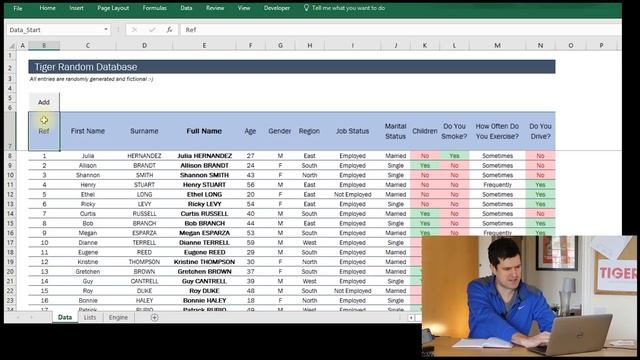Click the surname cell BRANCH
Image resolution: width=640 pixels, height=360 pixels.
(144, 223)
